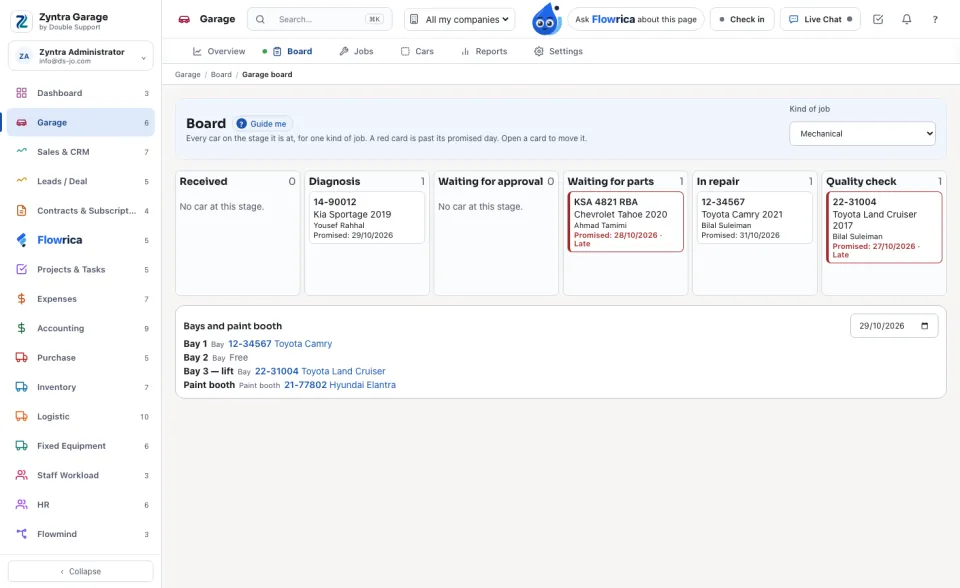The height and width of the screenshot is (588, 960).
Task: Open the Fixed Equipment icon
Action: click(21, 446)
